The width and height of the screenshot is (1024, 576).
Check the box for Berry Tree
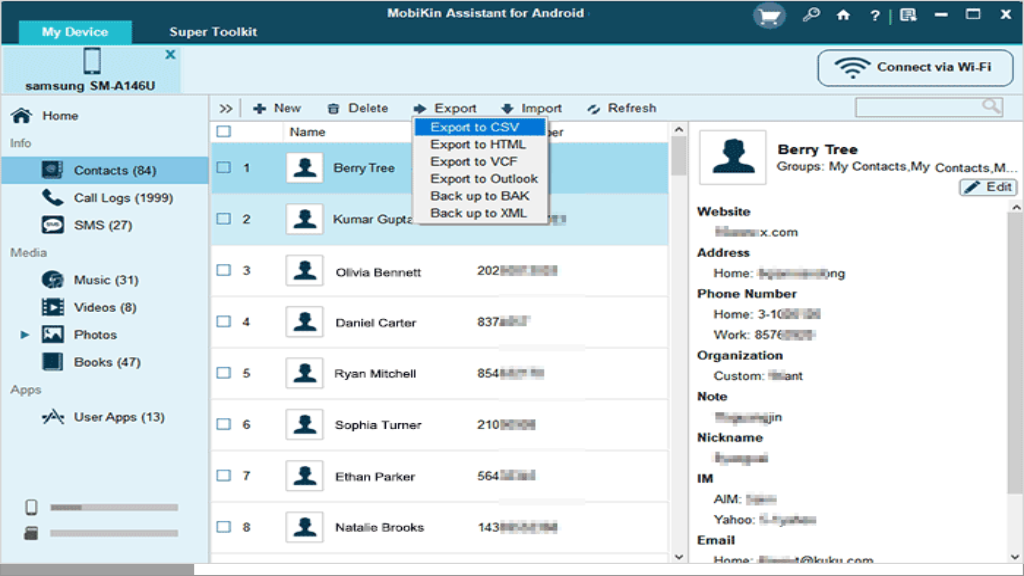point(224,167)
